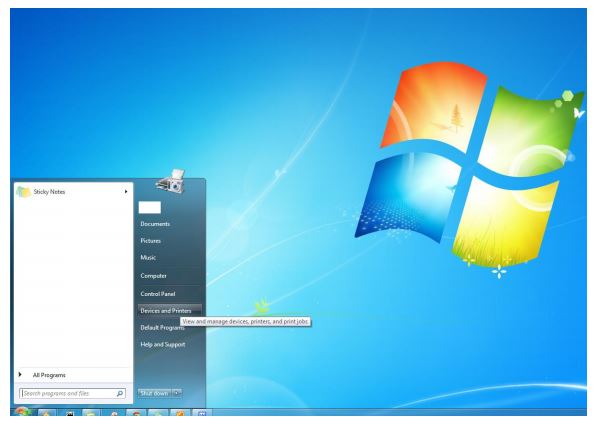Screen dimensions: 594x426
Task: Open the arrow menu beside Shut down
Action: (177, 393)
